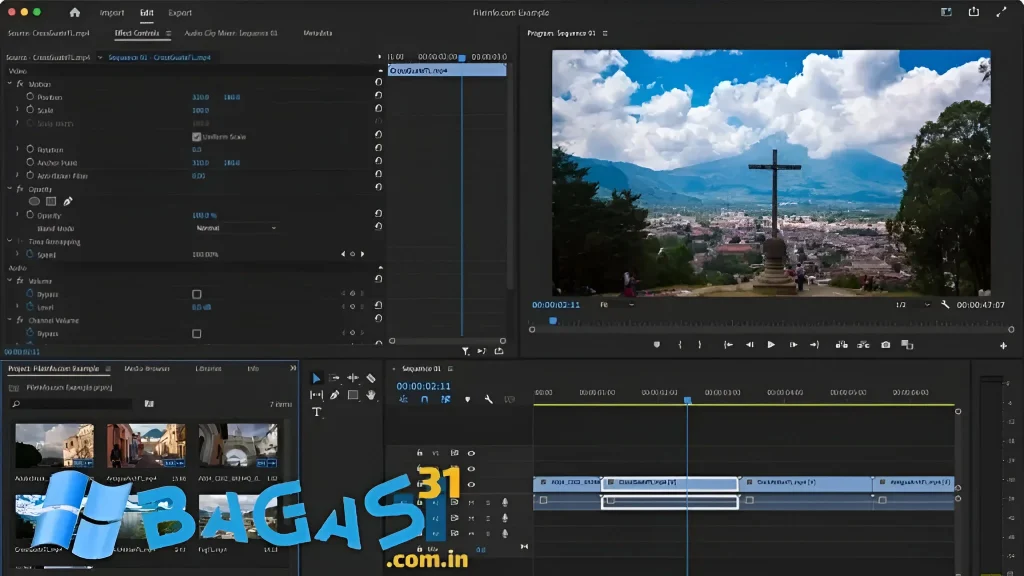
Task: Reset the Position parameter
Action: pos(378,95)
